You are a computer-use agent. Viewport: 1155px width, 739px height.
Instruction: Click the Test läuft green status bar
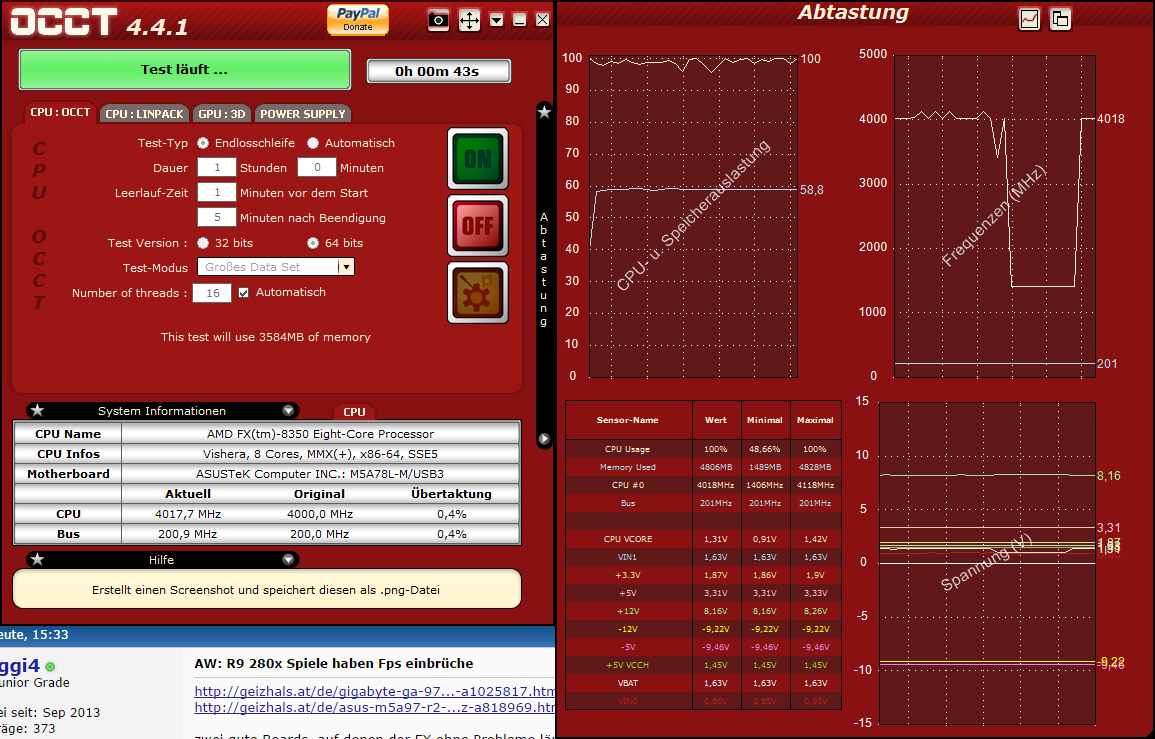coord(184,69)
